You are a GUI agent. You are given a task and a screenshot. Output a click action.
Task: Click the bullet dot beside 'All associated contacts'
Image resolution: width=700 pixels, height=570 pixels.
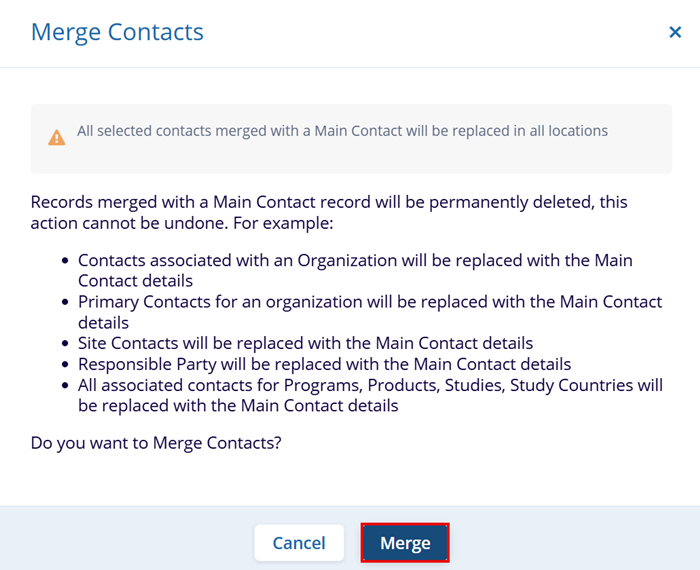(x=66, y=386)
